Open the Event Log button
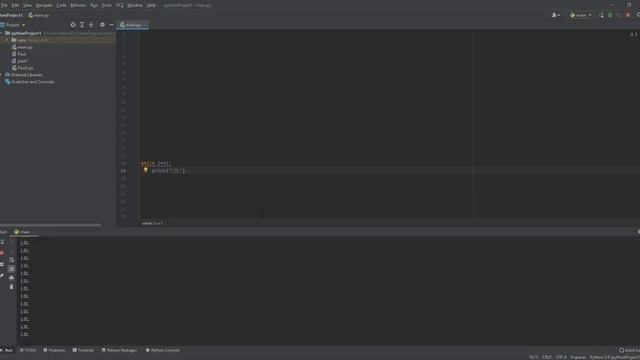 coord(629,350)
